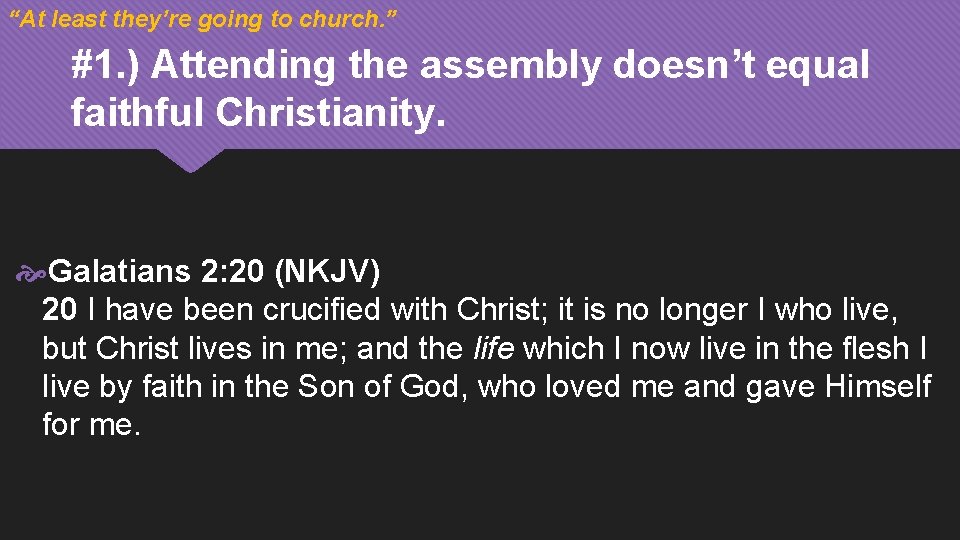Click the italicized word 'life' in the verse
This screenshot has width=960, height=540.
click(493, 348)
